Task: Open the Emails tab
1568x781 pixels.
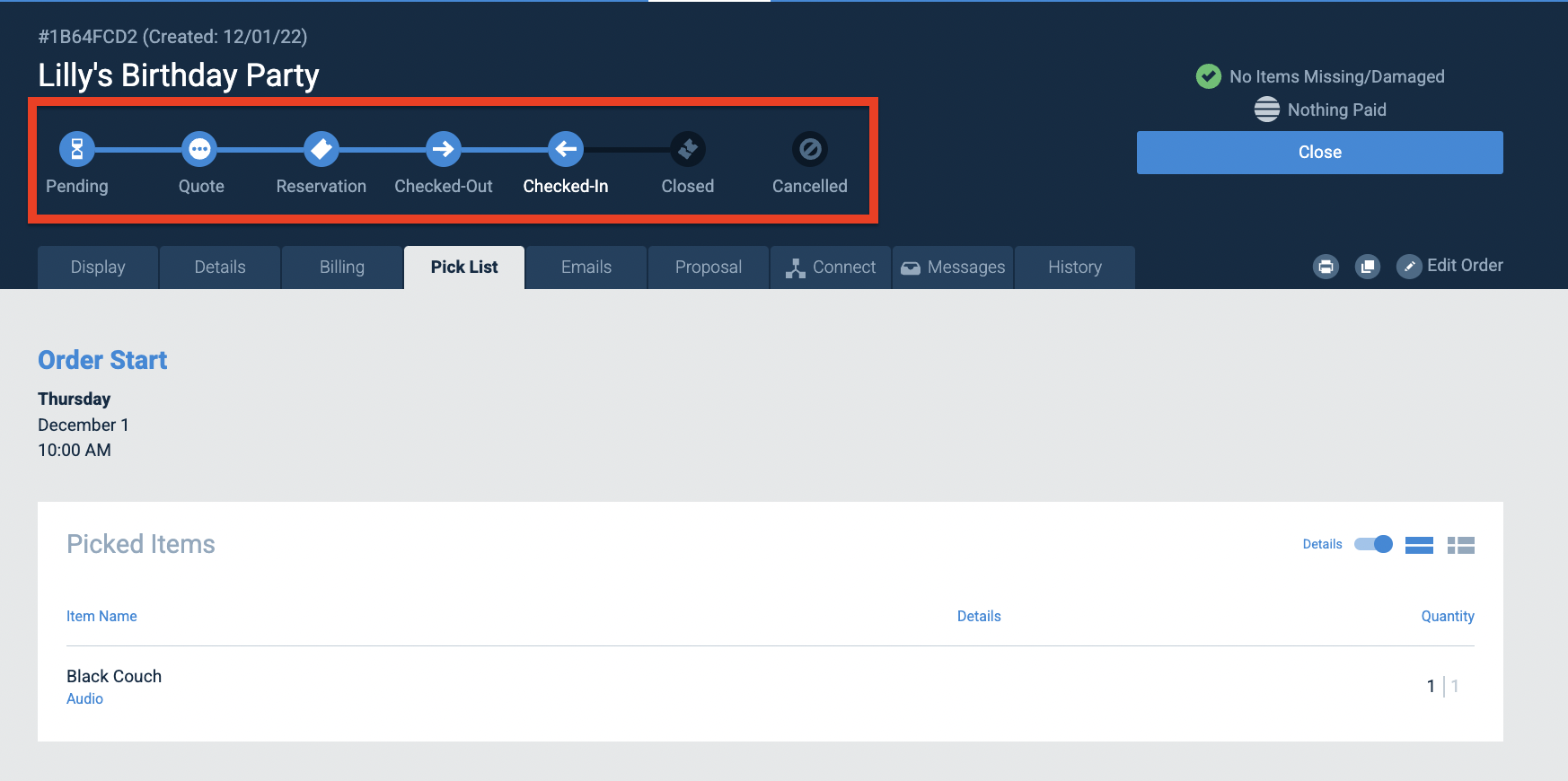Action: click(586, 268)
